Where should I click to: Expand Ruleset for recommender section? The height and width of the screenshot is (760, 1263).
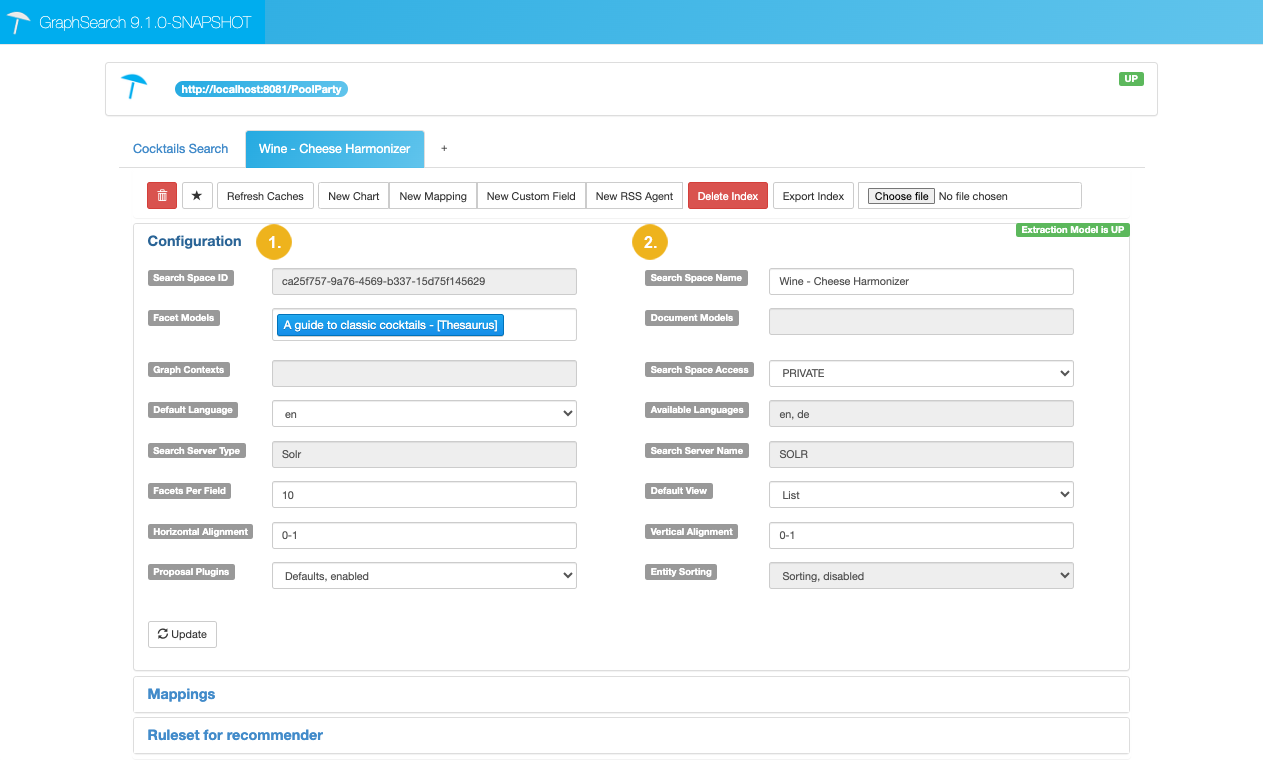(235, 735)
